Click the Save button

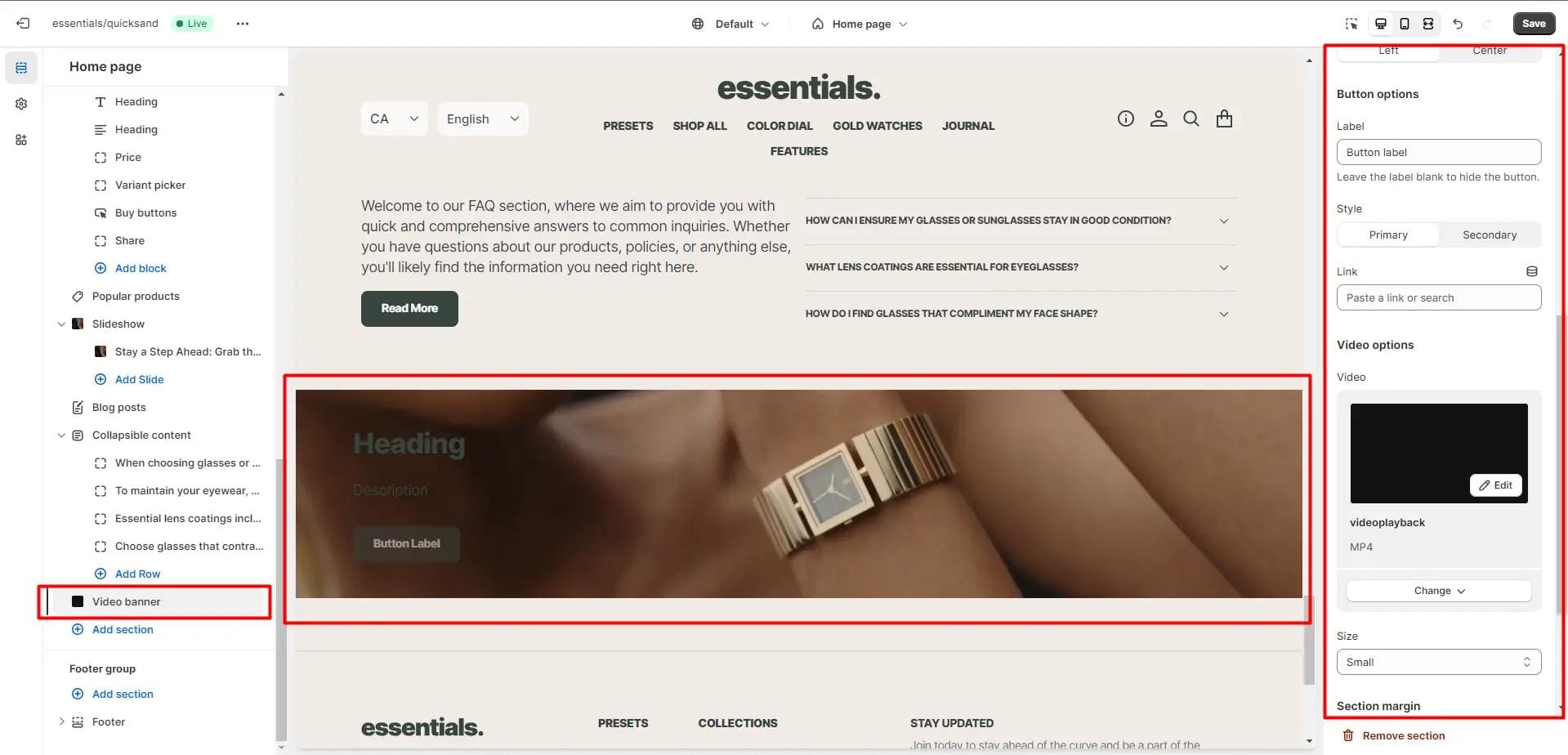(x=1534, y=24)
